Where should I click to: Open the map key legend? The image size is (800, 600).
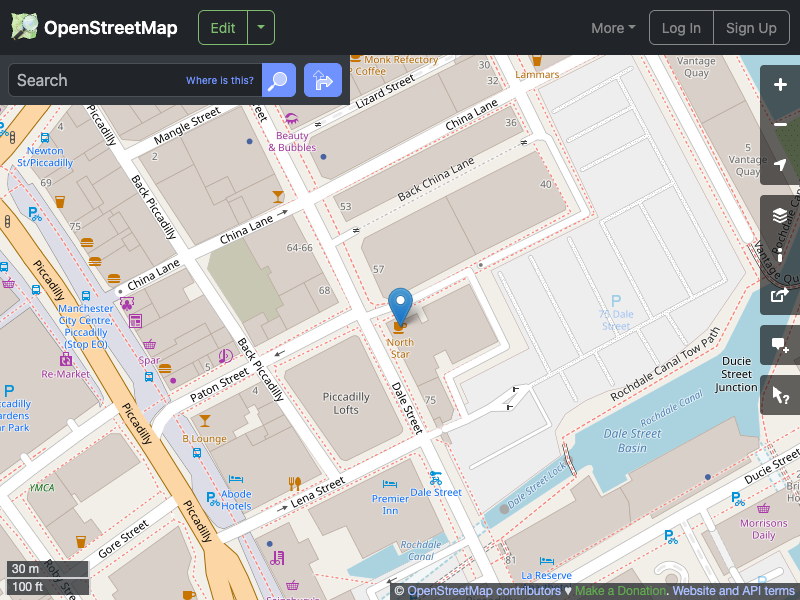pyautogui.click(x=780, y=255)
